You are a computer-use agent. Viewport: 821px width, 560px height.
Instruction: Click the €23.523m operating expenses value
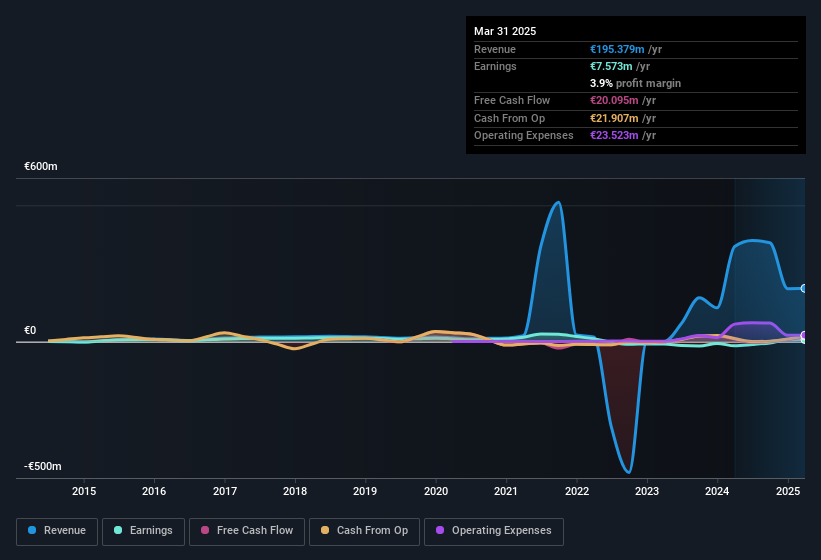tap(614, 136)
